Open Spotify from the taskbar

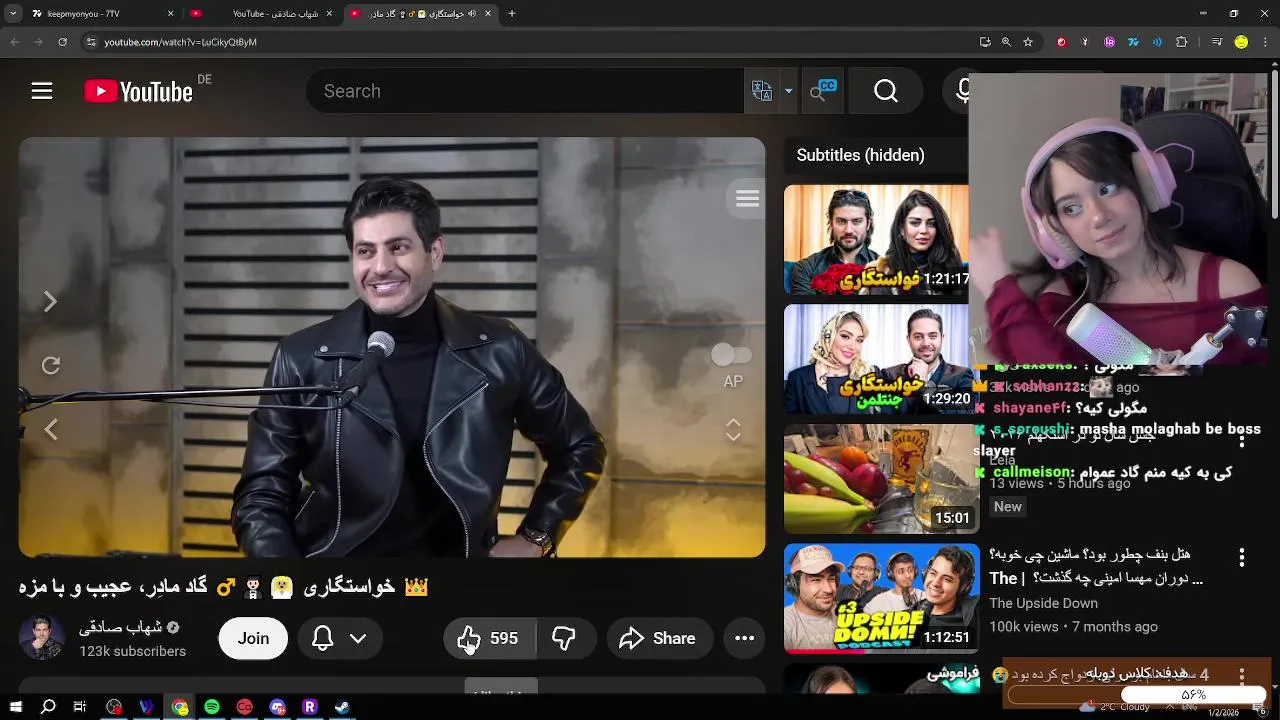click(212, 707)
